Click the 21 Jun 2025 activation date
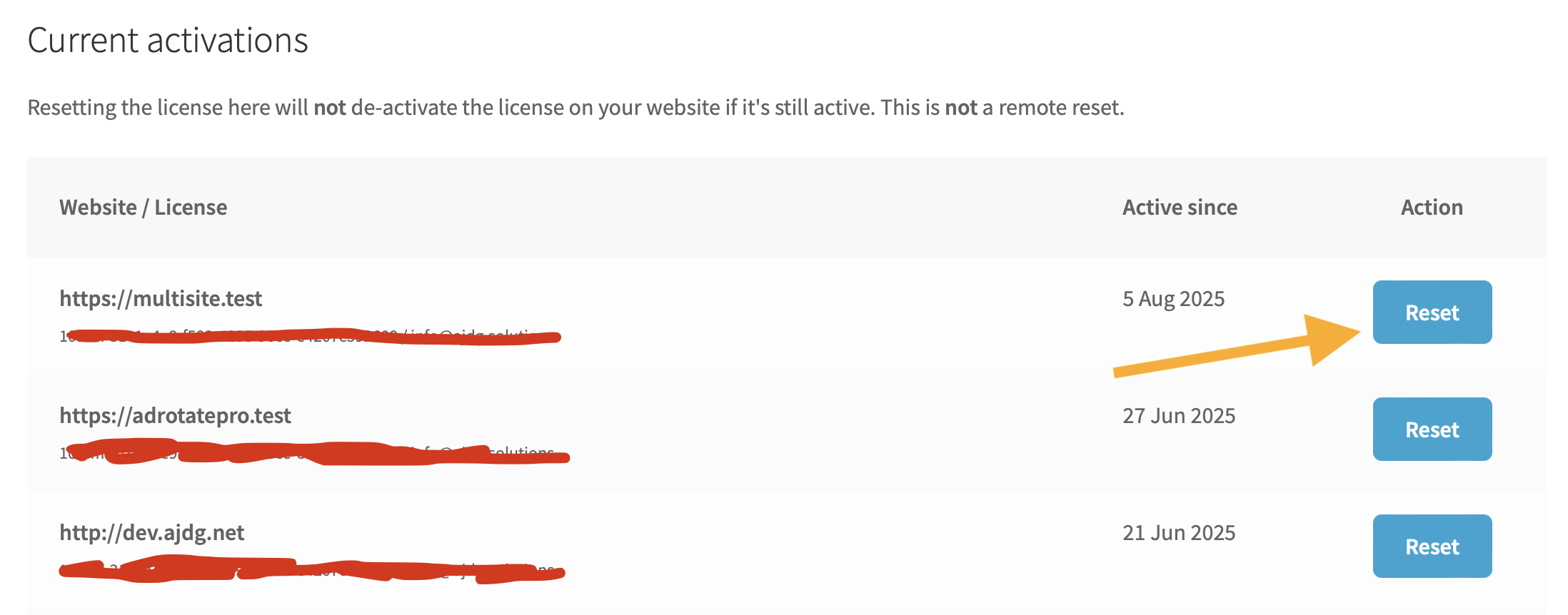Image resolution: width=1568 pixels, height=615 pixels. [x=1179, y=532]
